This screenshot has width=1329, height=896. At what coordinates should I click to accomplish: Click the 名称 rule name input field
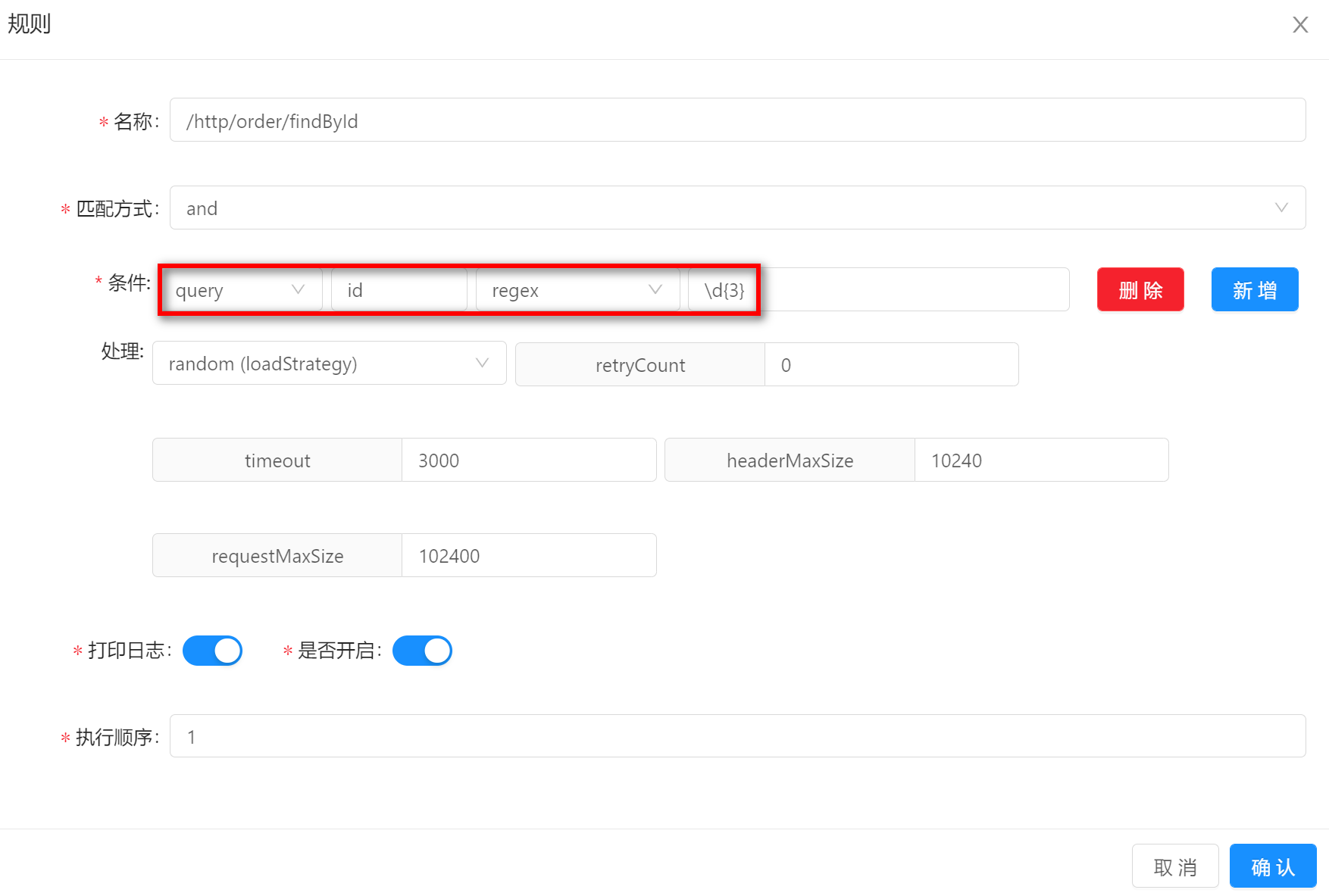(x=736, y=120)
